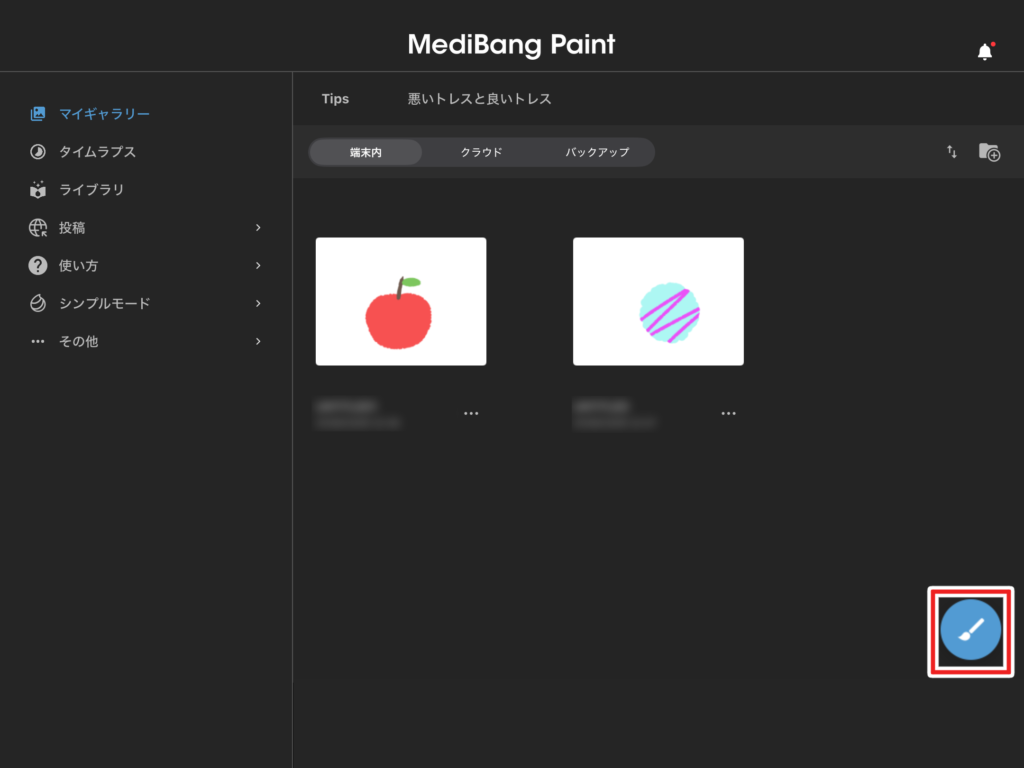The height and width of the screenshot is (768, 1024).
Task: Tap the blue brush new canvas button
Action: click(970, 631)
